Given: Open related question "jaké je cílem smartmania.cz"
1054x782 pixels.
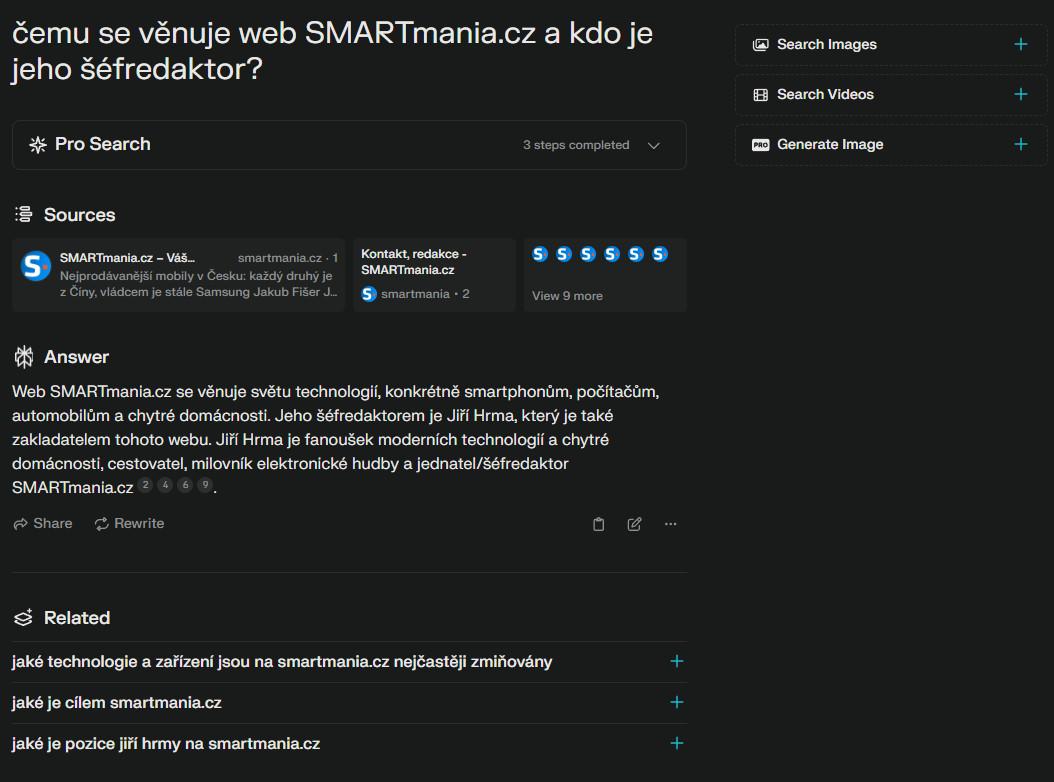Looking at the screenshot, I should coord(116,703).
